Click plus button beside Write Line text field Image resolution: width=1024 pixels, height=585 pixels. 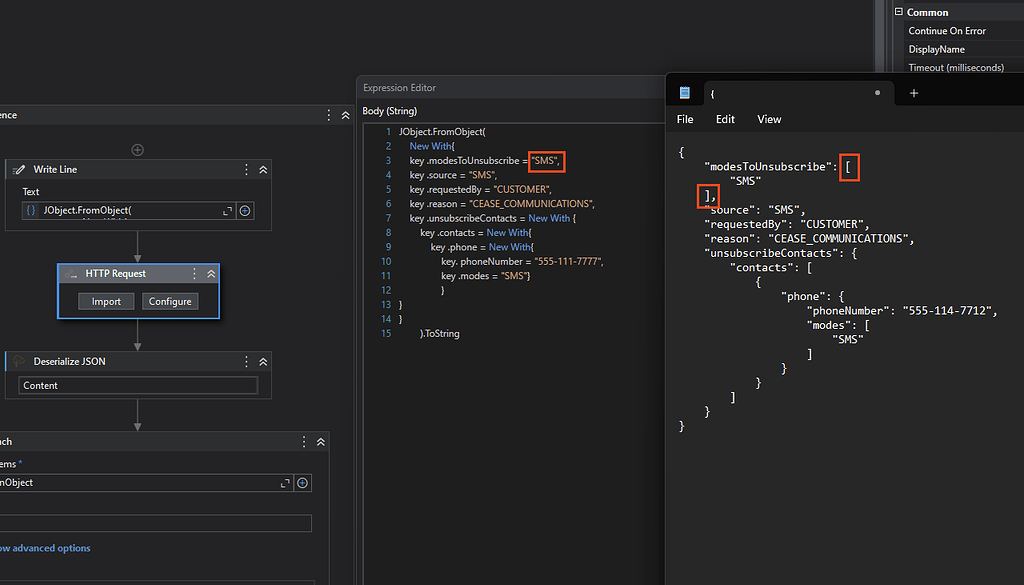(245, 211)
